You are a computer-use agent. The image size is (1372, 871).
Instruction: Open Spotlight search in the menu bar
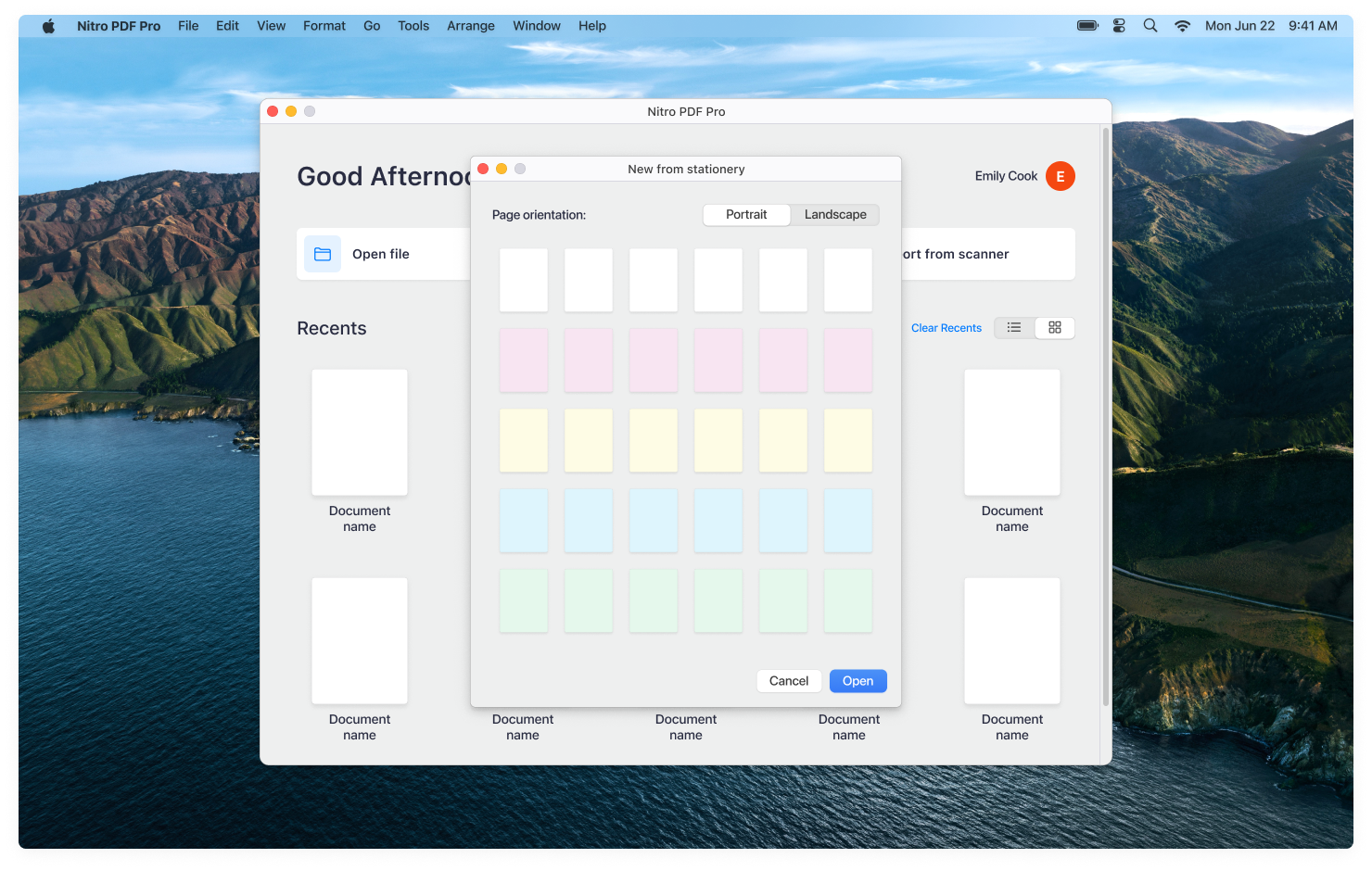tap(1150, 25)
